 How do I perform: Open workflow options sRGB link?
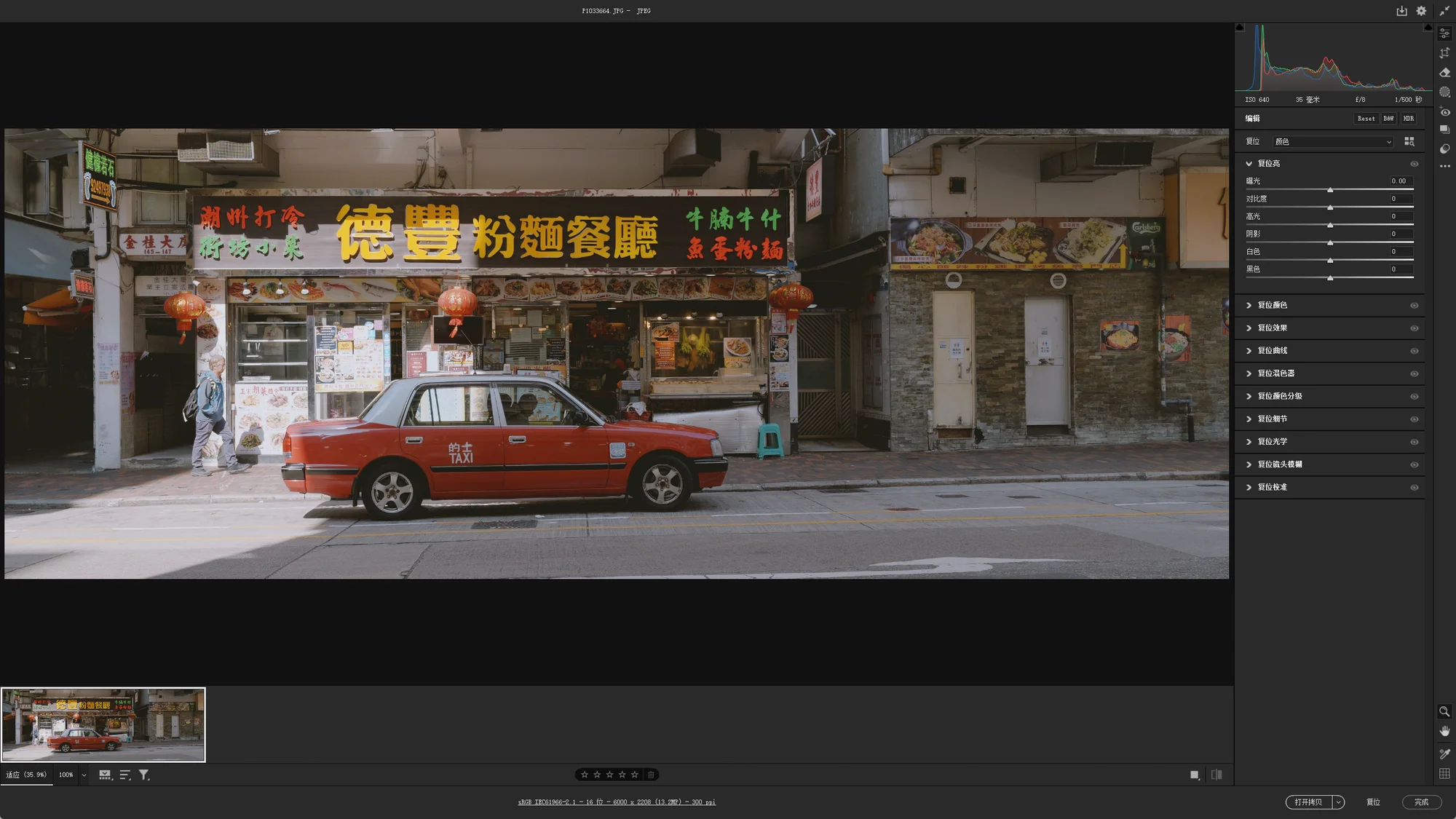point(617,802)
